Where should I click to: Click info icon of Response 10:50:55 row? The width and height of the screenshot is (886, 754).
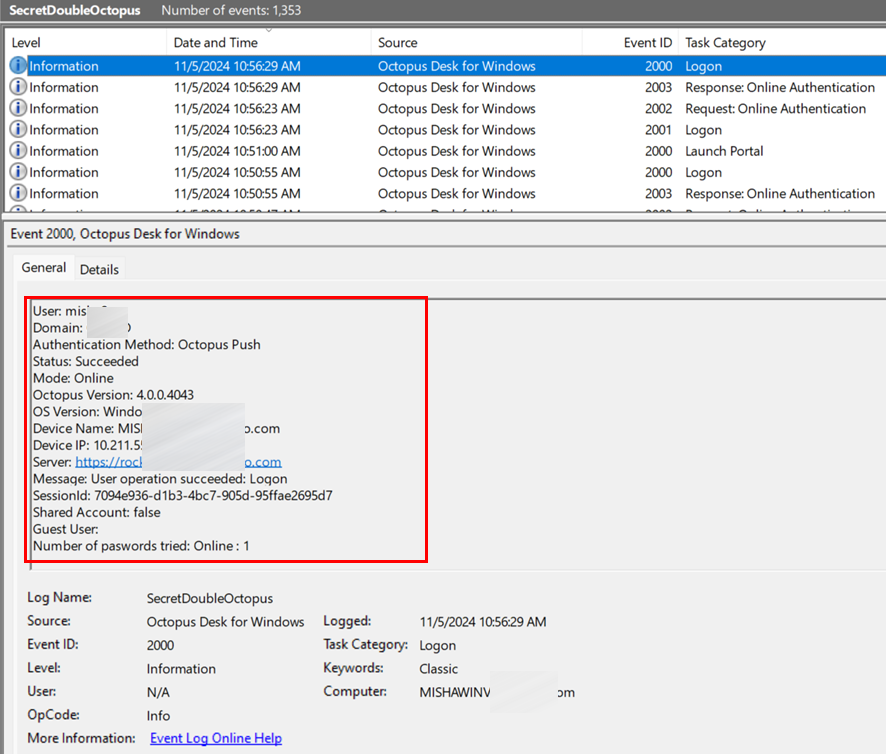point(18,193)
